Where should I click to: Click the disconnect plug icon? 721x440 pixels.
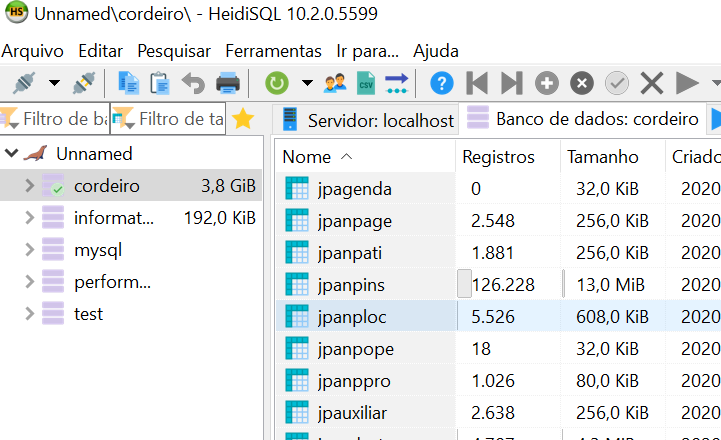[84, 83]
